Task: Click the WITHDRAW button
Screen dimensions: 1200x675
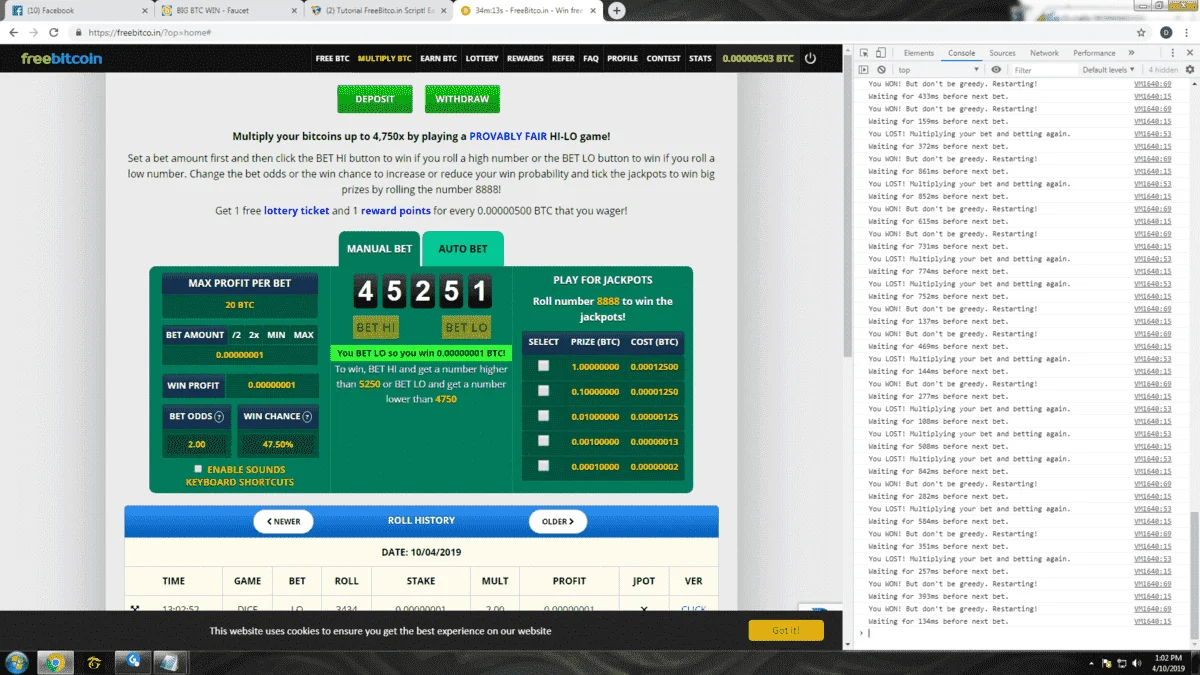Action: [x=462, y=99]
